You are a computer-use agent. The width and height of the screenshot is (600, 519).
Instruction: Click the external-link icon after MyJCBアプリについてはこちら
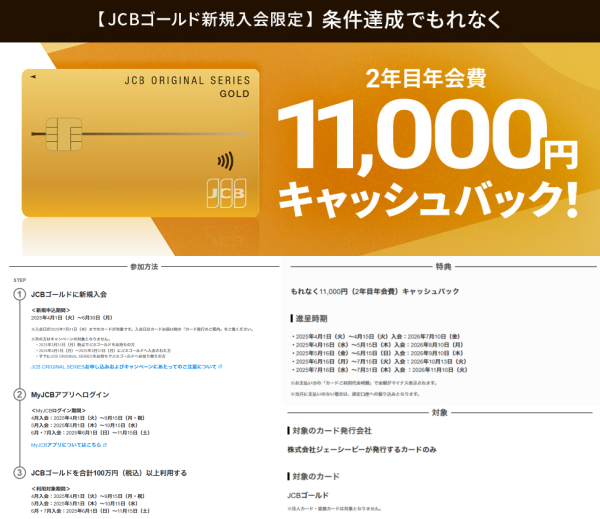105,445
